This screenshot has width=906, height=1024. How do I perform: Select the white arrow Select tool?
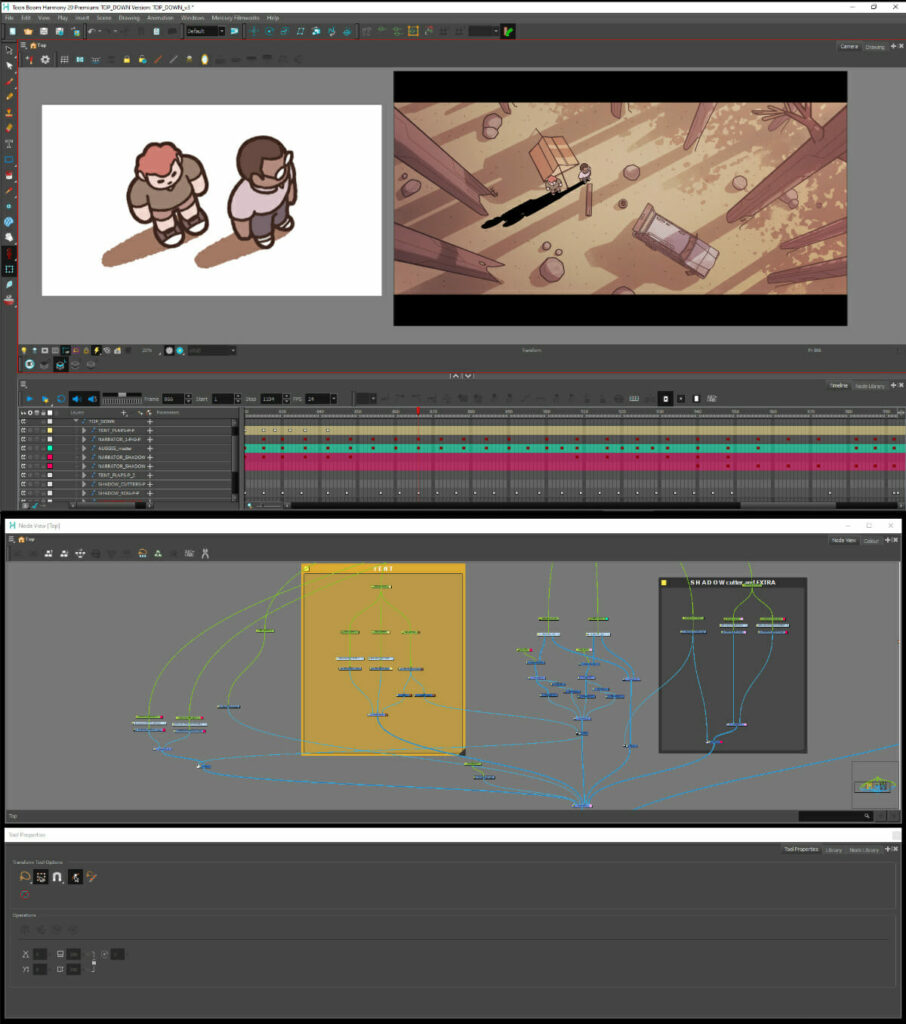9,66
